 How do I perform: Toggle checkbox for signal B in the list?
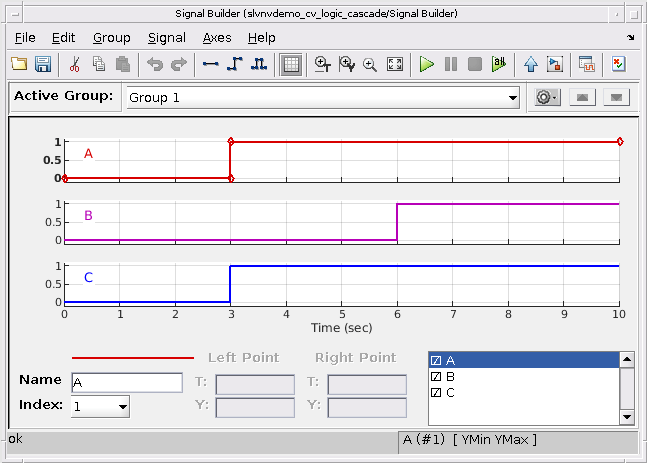tap(436, 376)
